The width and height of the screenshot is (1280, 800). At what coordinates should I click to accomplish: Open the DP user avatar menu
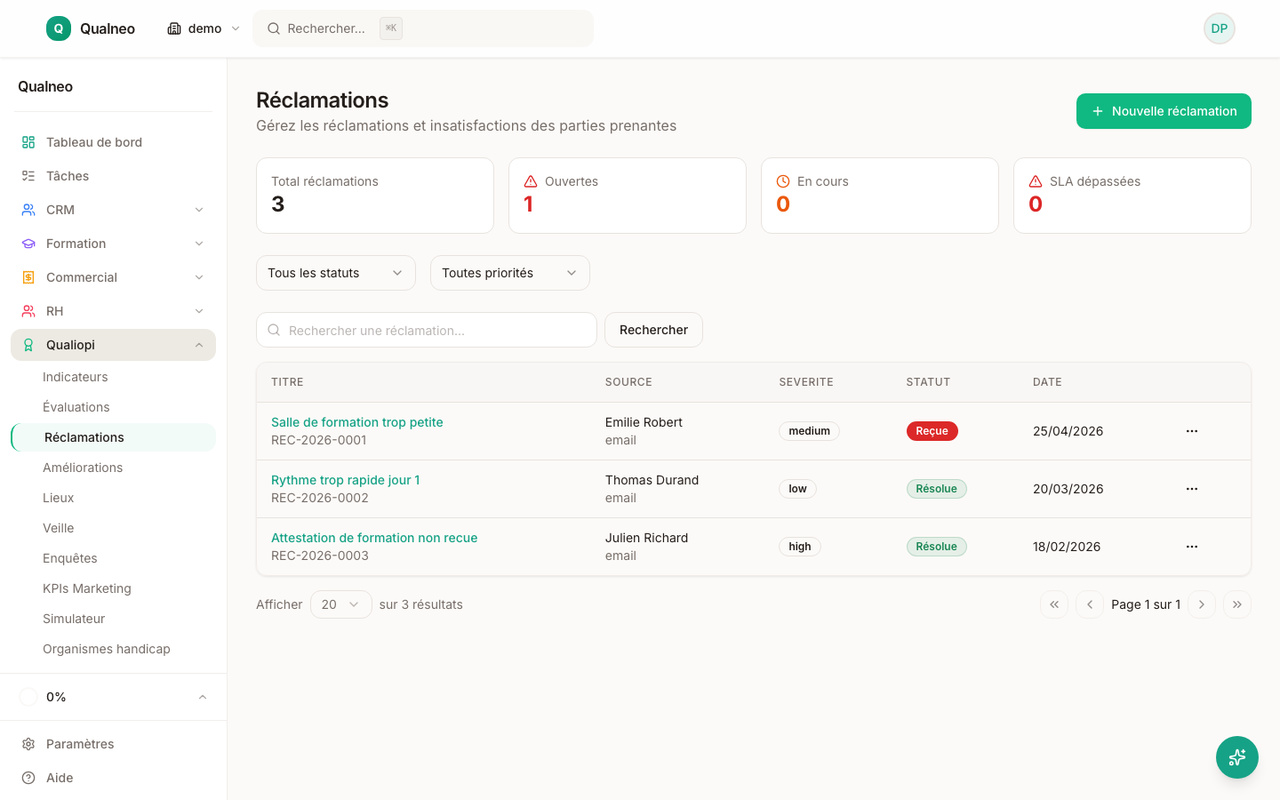click(1219, 28)
